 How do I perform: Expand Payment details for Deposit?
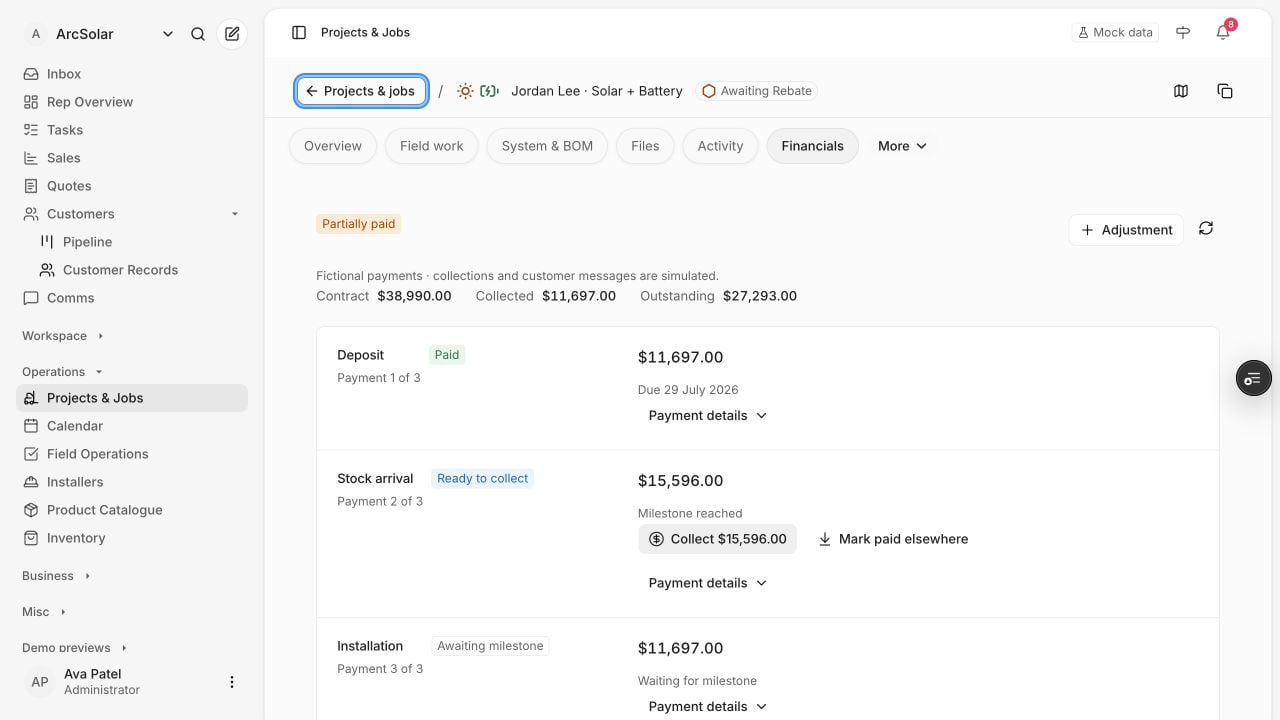point(708,415)
